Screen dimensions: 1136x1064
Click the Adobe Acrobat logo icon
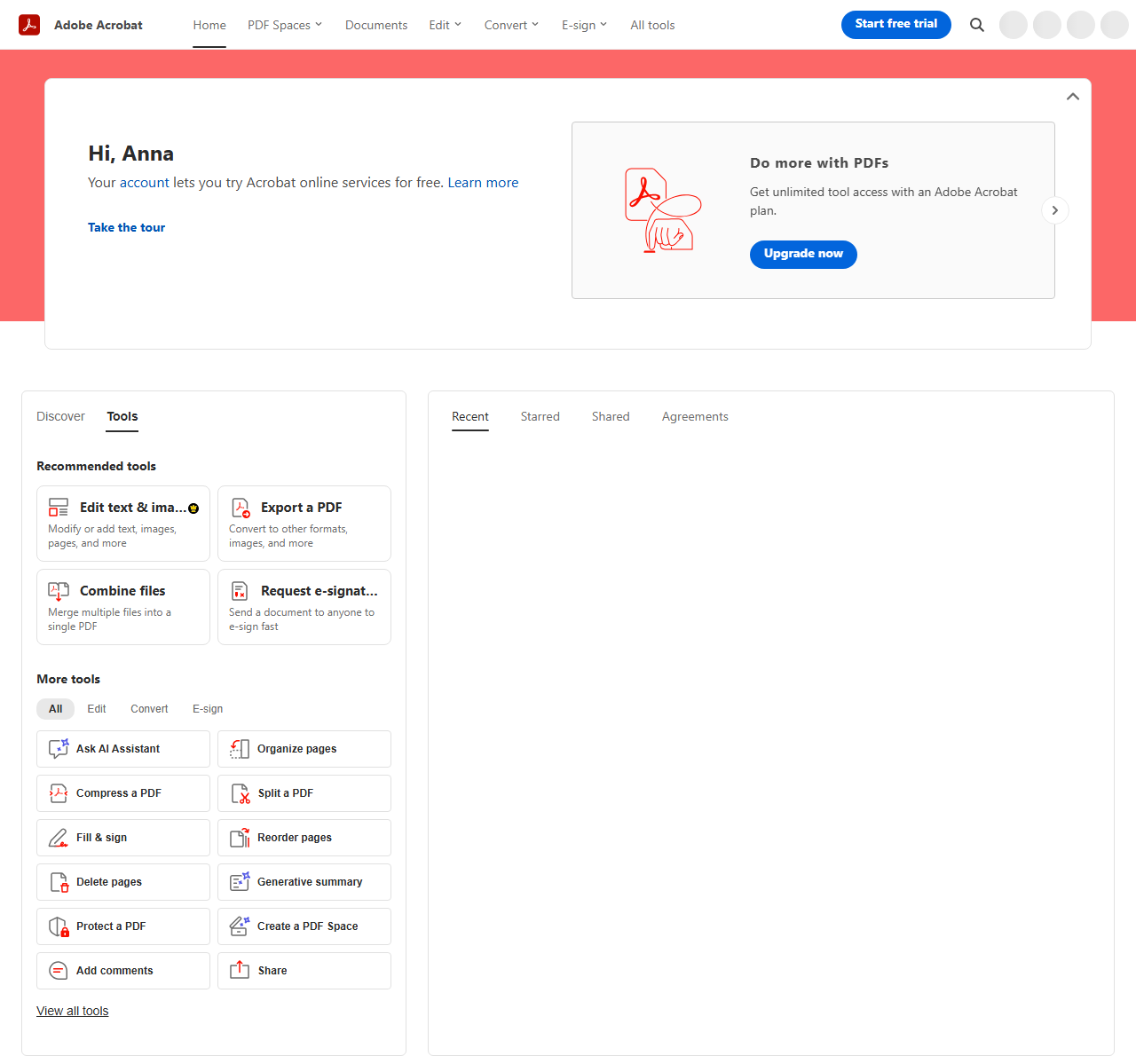(29, 25)
